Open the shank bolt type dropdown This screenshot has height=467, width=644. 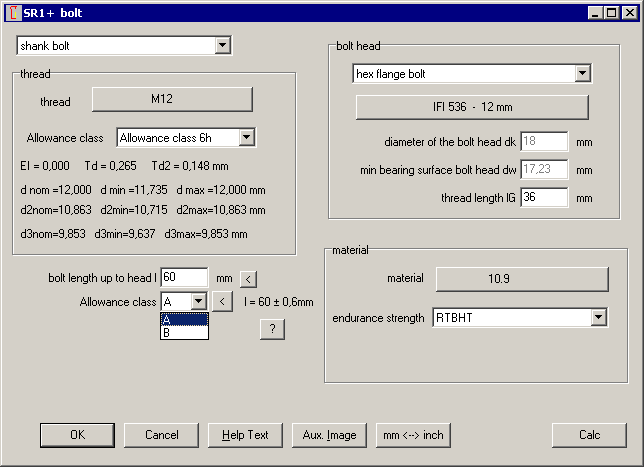pyautogui.click(x=223, y=46)
